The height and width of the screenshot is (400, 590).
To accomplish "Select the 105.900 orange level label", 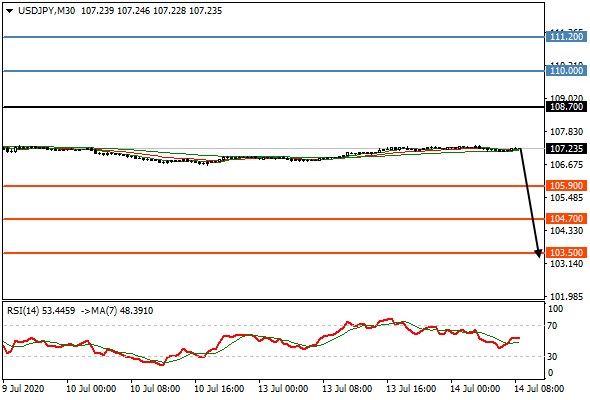I will click(566, 186).
